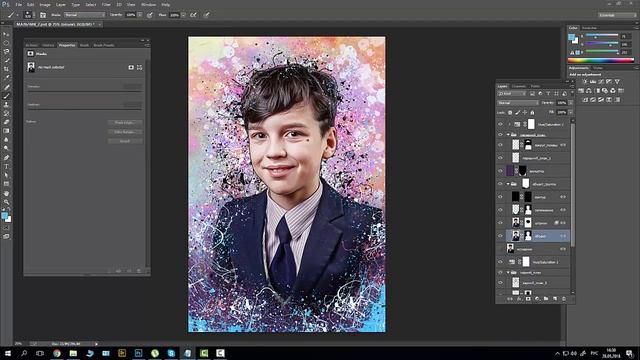Toggle pressure for opacity button
Image resolution: width=640 pixels, height=360 pixels.
click(150, 15)
